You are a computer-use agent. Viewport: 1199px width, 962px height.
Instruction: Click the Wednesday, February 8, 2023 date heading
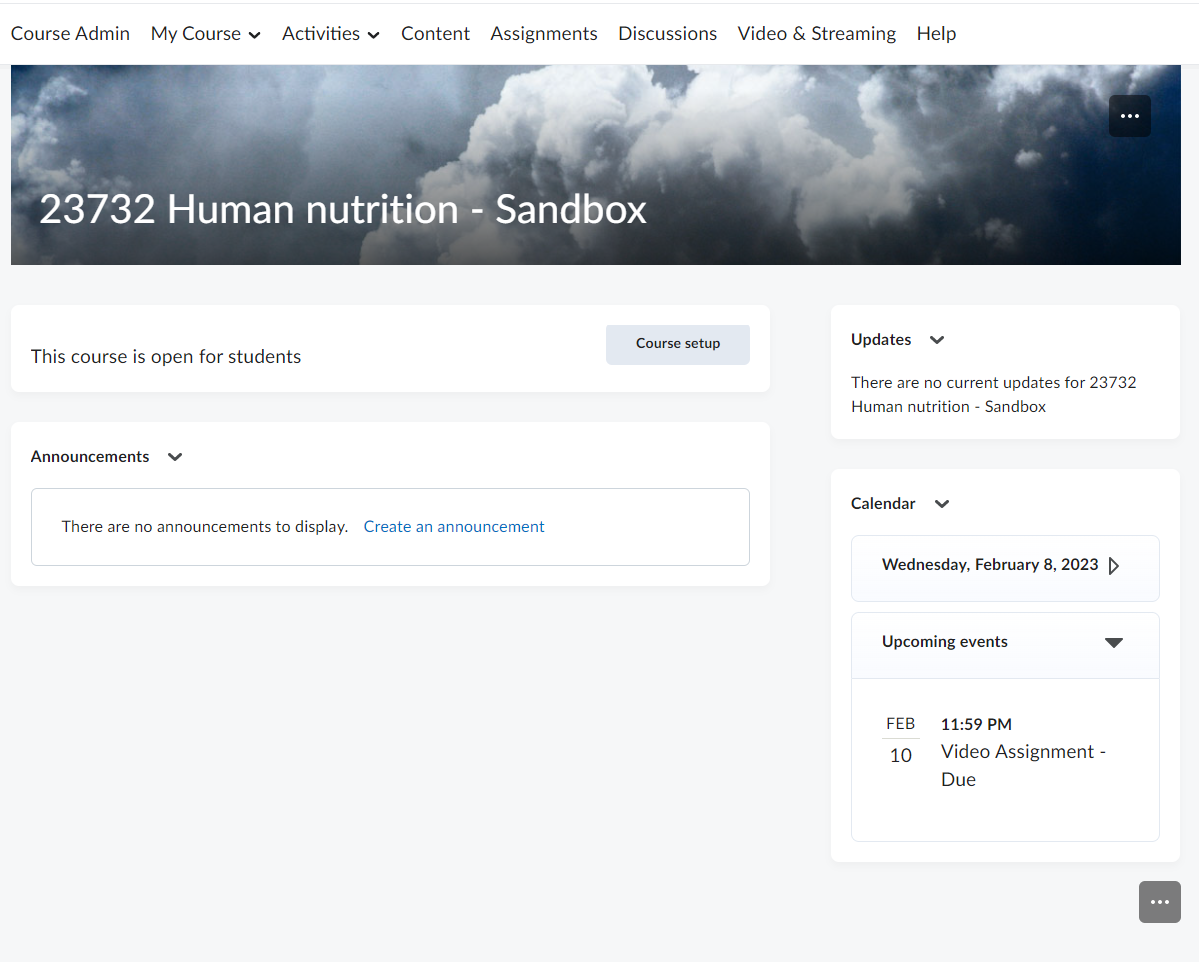point(989,565)
